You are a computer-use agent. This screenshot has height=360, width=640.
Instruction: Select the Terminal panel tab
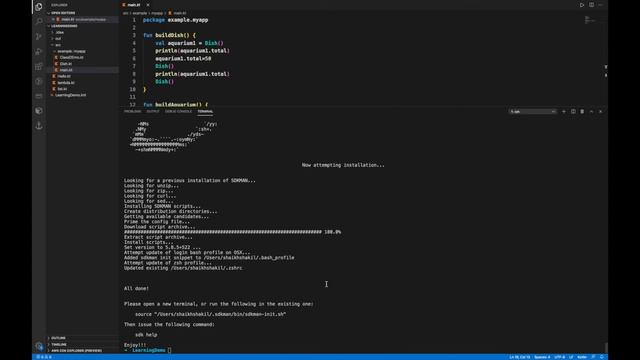(205, 111)
